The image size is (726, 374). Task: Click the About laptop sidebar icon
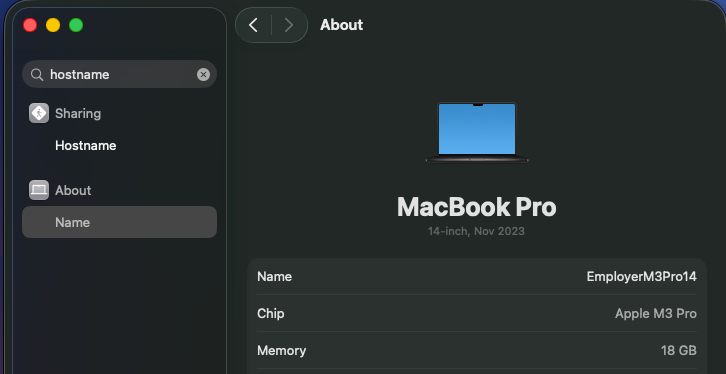pos(39,190)
